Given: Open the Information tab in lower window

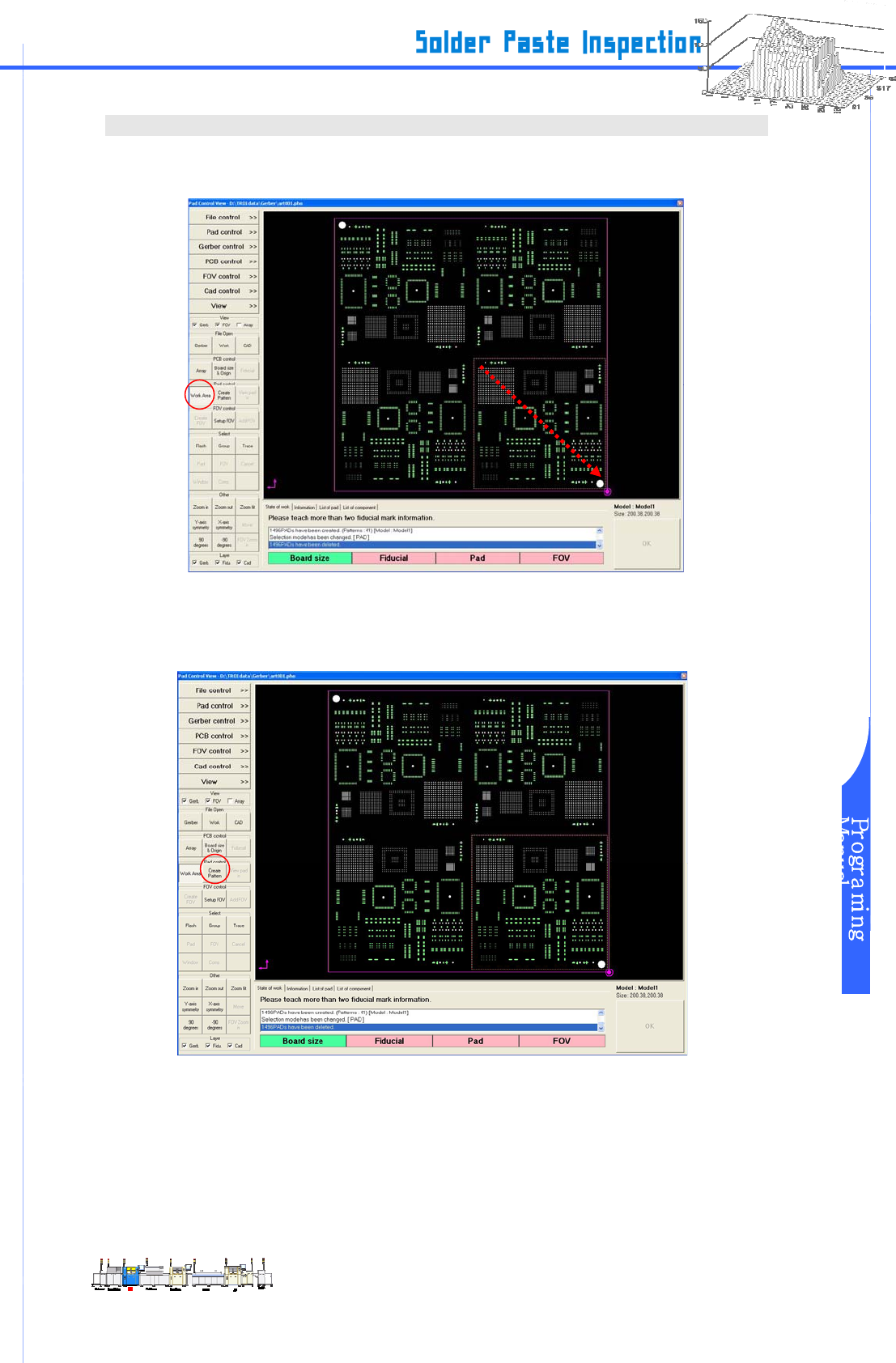Looking at the screenshot, I should coord(297,988).
